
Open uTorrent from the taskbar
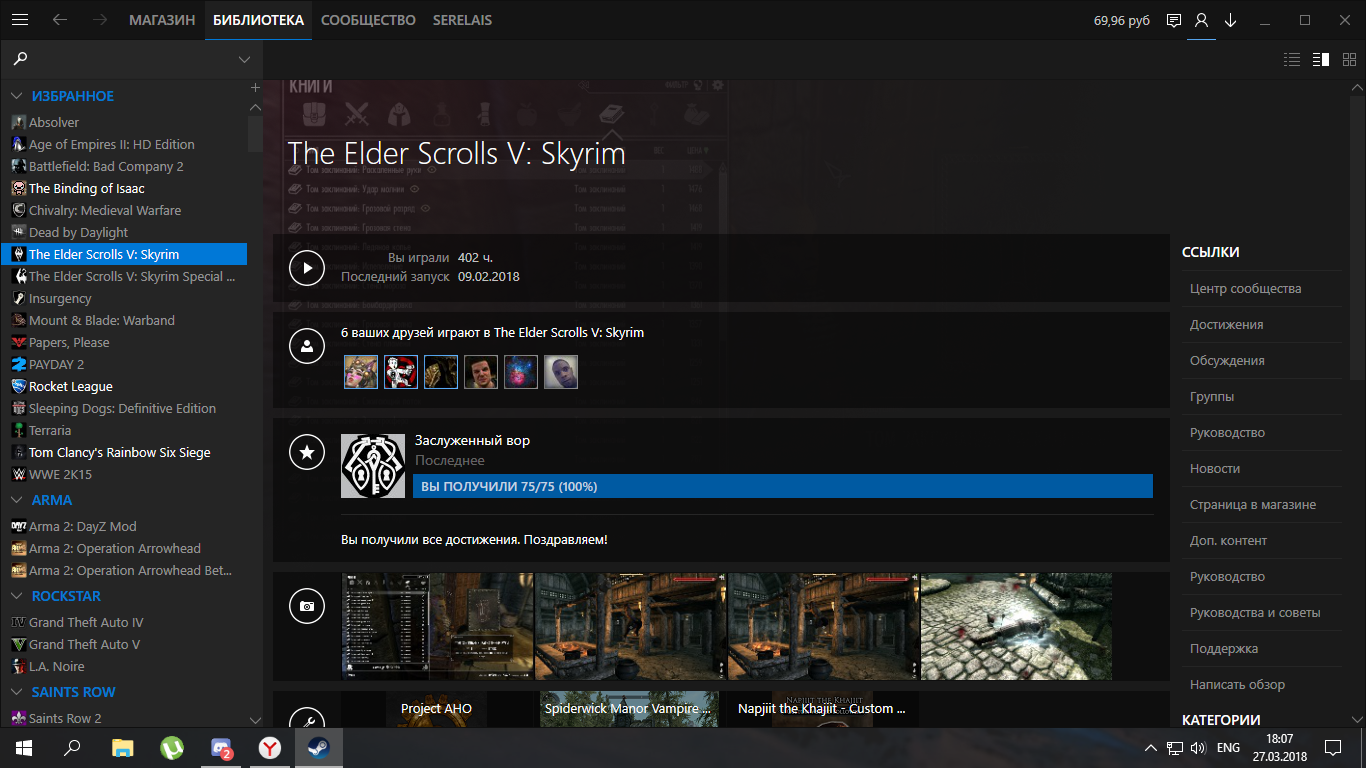[172, 747]
